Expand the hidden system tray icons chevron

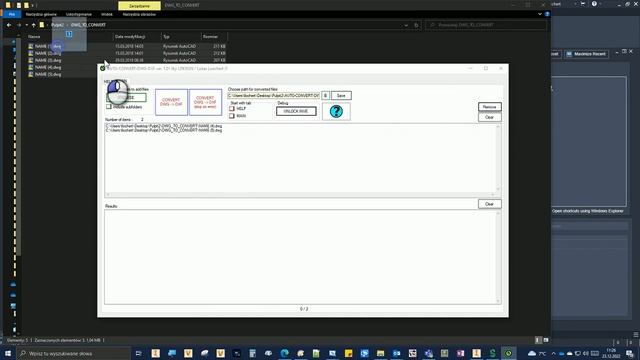[553, 353]
